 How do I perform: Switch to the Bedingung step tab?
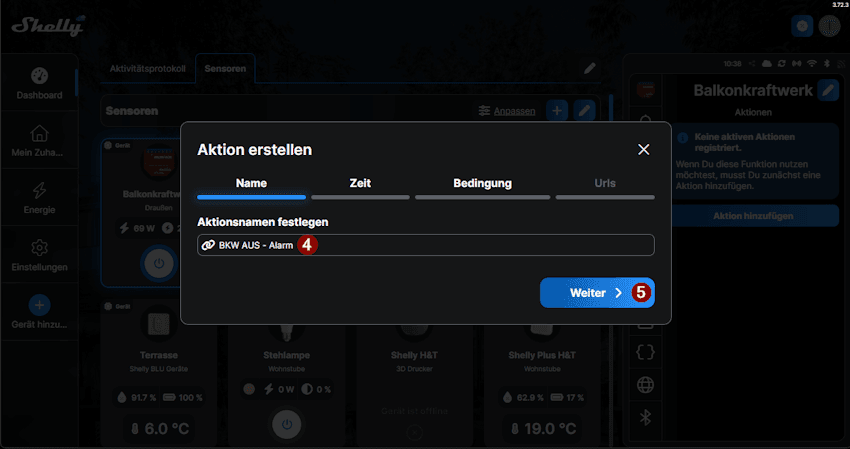(x=482, y=187)
